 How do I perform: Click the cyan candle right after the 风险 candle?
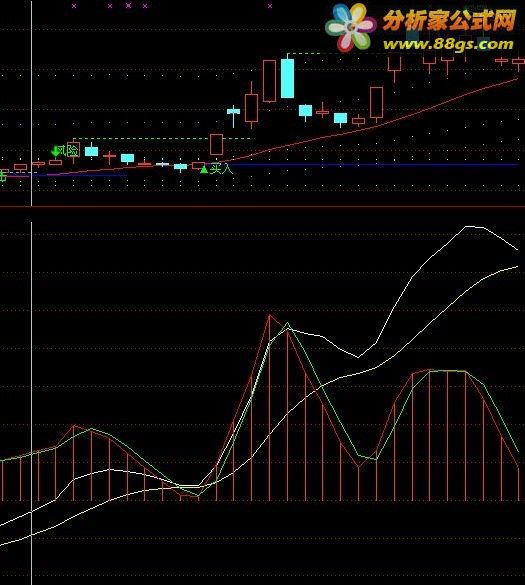point(91,151)
